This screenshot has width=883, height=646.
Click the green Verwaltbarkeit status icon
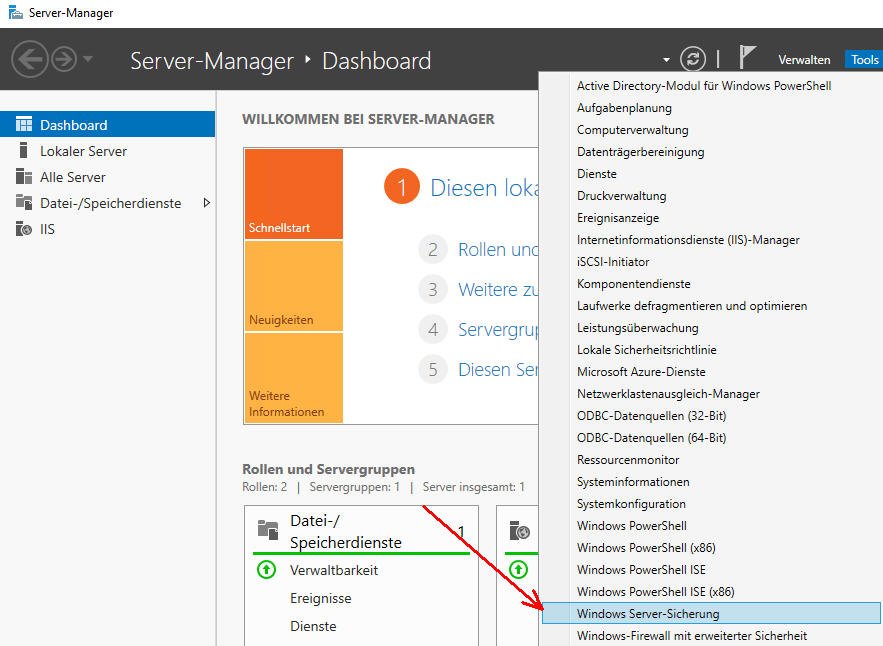266,570
